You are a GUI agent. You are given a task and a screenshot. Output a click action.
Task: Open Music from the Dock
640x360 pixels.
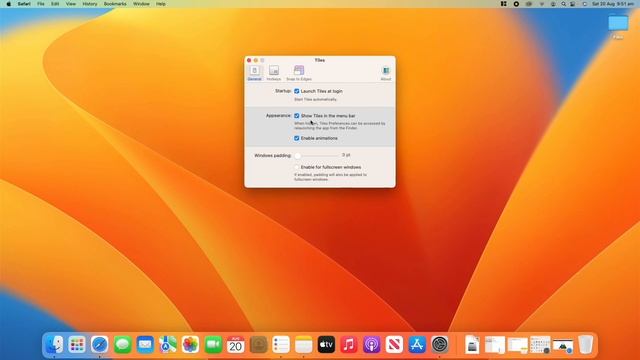349,345
